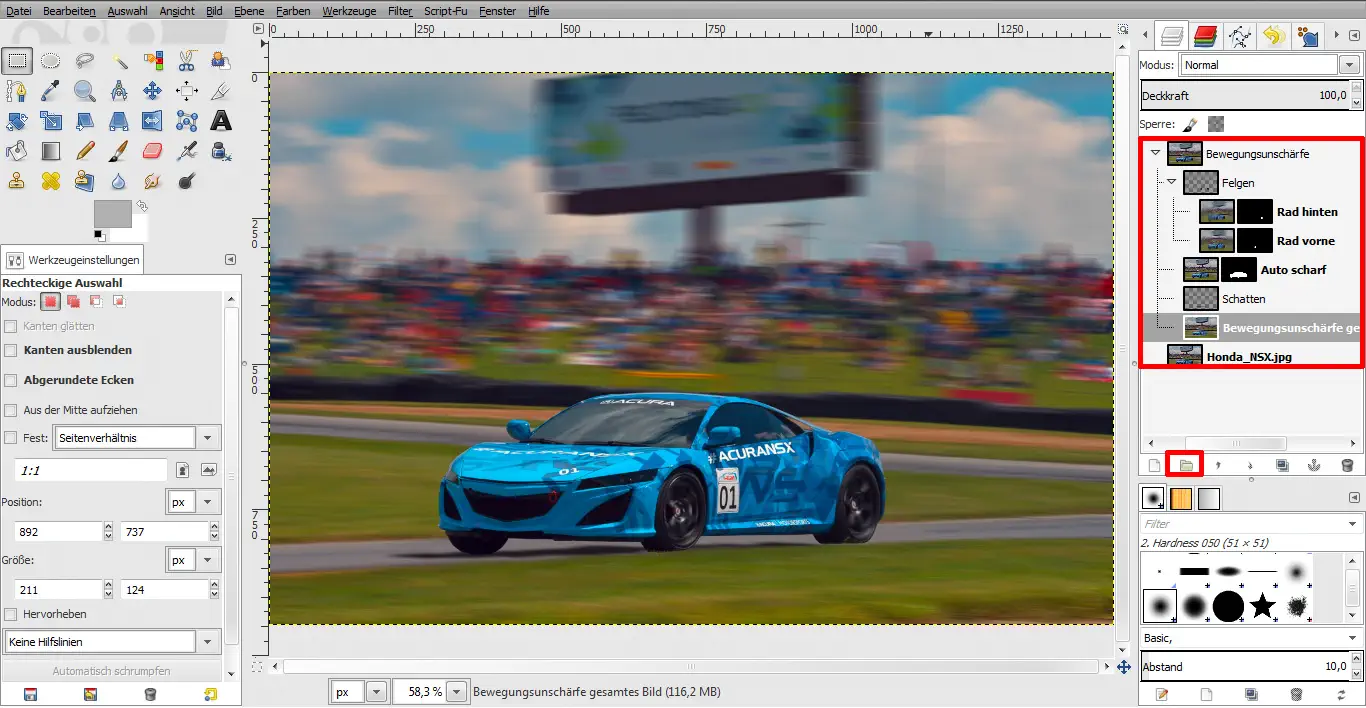1366x708 pixels.
Task: Create a new layer group via folder icon
Action: (x=1186, y=465)
